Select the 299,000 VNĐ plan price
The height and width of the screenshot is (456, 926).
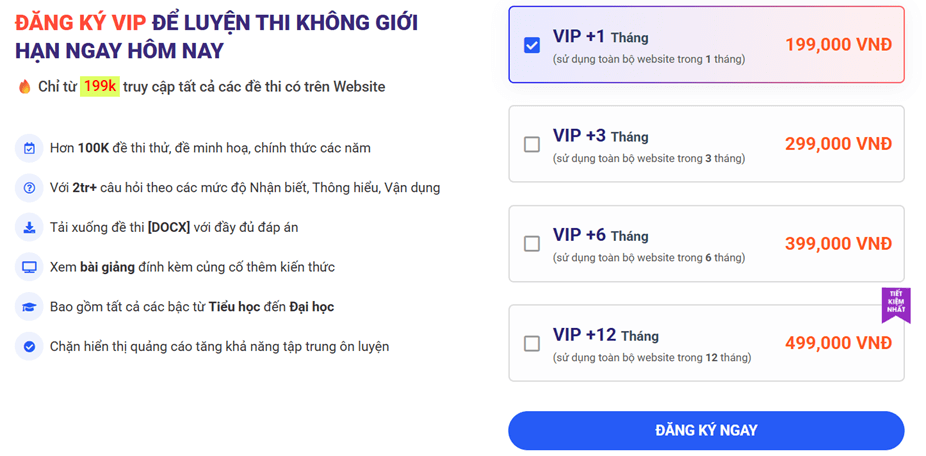[838, 144]
